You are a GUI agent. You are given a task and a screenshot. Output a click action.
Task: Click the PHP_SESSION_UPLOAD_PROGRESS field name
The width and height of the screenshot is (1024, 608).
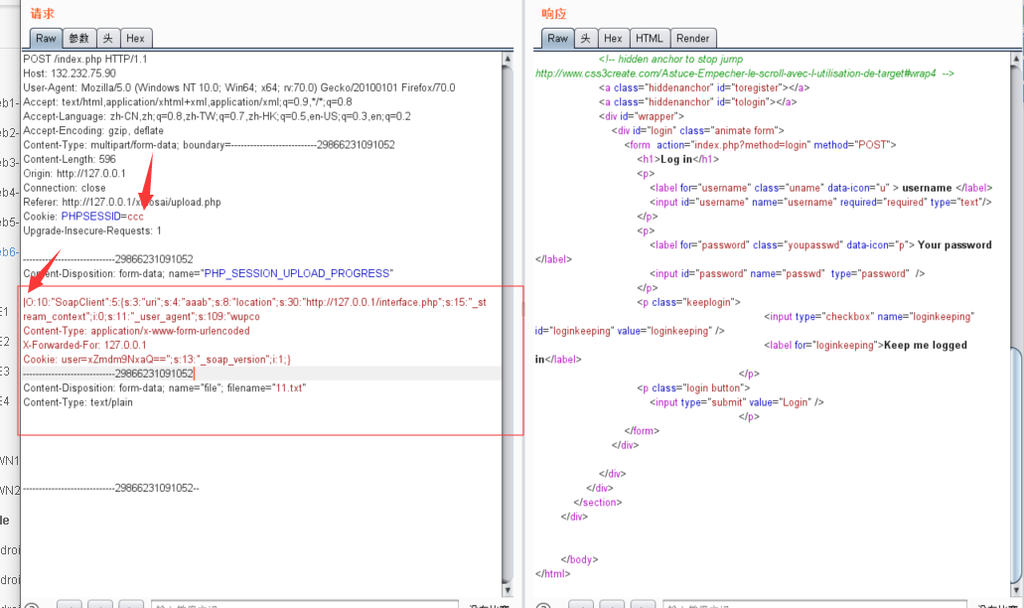click(297, 273)
